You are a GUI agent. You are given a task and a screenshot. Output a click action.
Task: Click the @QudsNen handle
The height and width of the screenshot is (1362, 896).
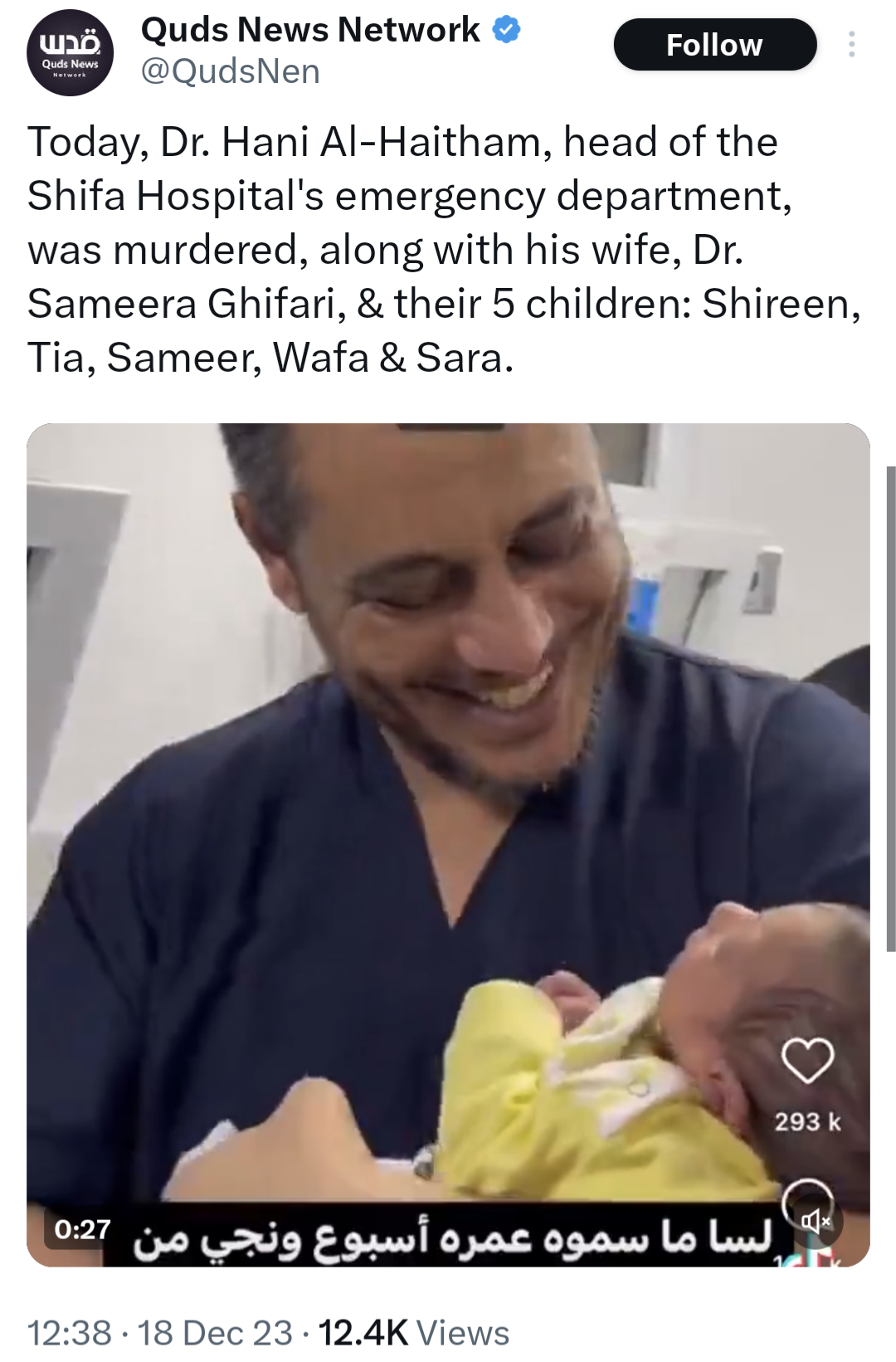pyautogui.click(x=231, y=71)
